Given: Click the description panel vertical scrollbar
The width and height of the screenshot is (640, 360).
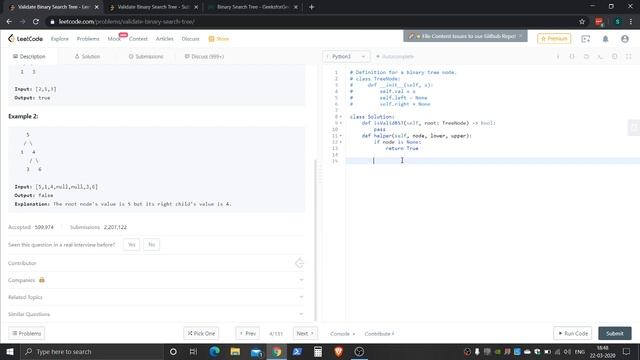Looking at the screenshot, I should point(315,240).
